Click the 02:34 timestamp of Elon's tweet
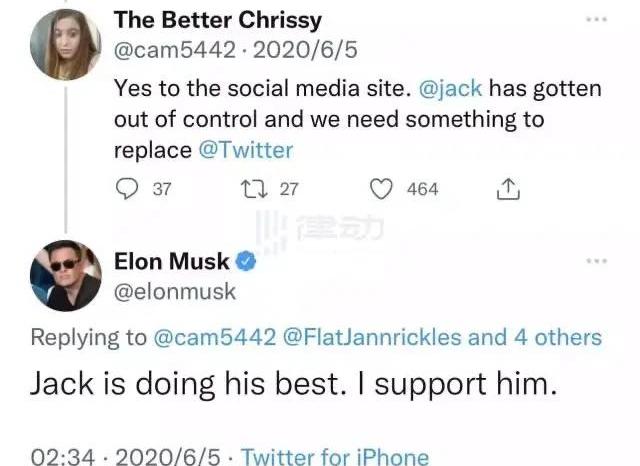The width and height of the screenshot is (640, 466). coord(63,457)
